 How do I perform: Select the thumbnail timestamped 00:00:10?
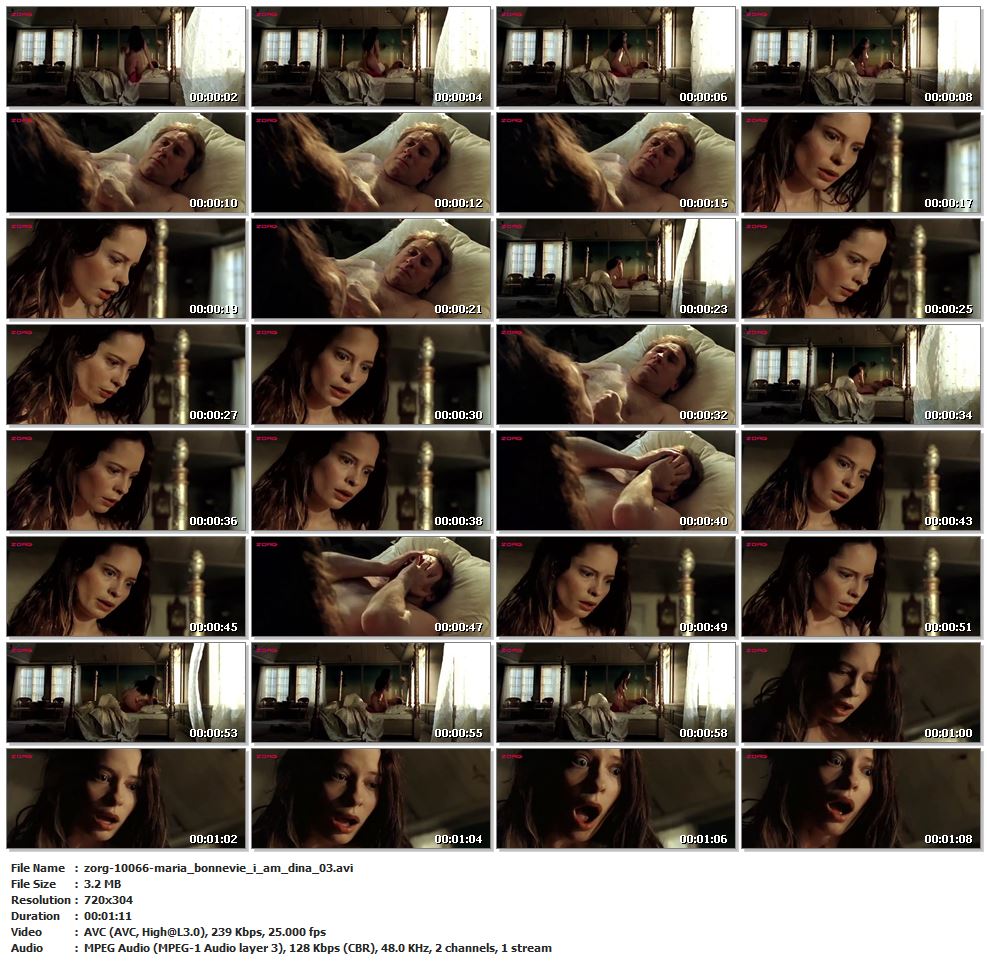[127, 162]
